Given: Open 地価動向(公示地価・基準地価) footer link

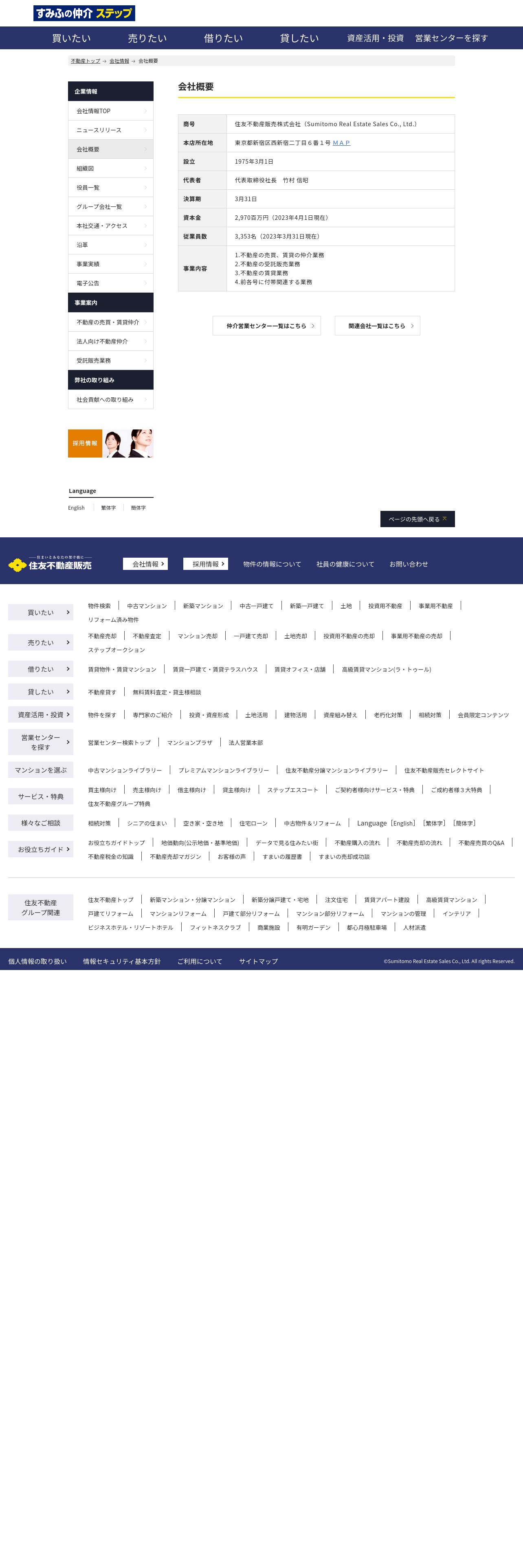Looking at the screenshot, I should (x=200, y=843).
